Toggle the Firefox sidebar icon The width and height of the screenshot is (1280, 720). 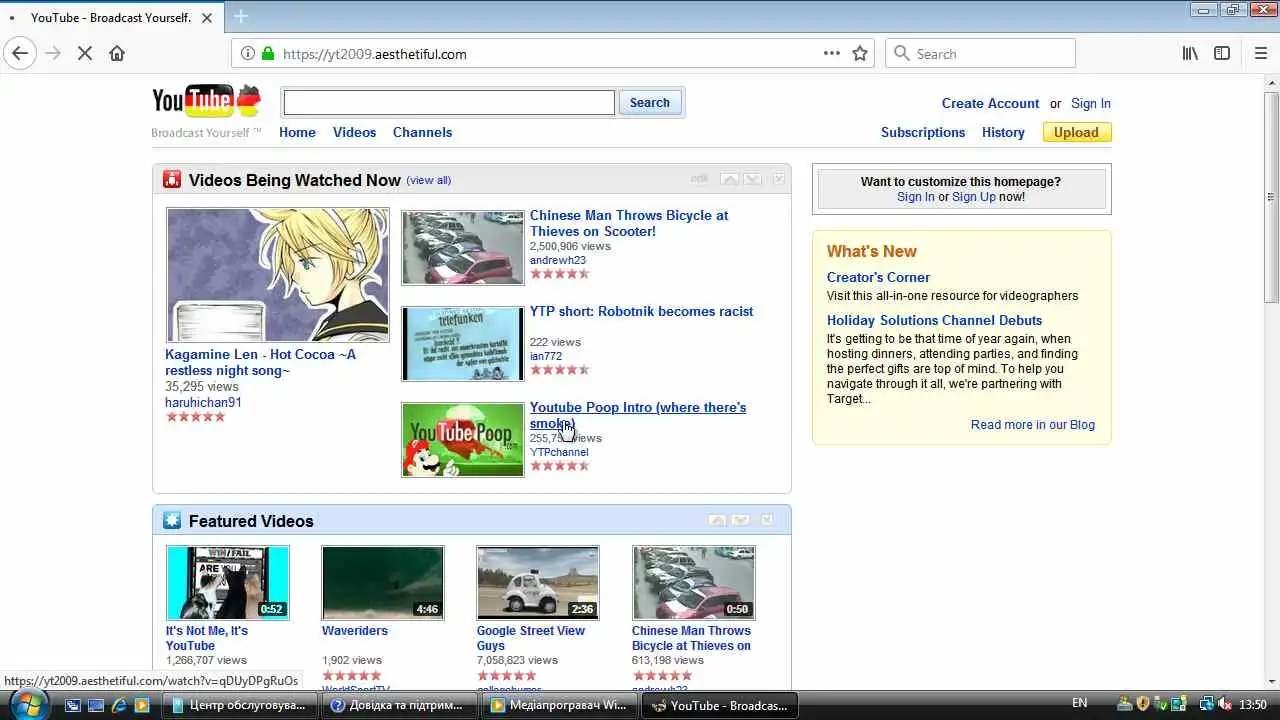1222,54
